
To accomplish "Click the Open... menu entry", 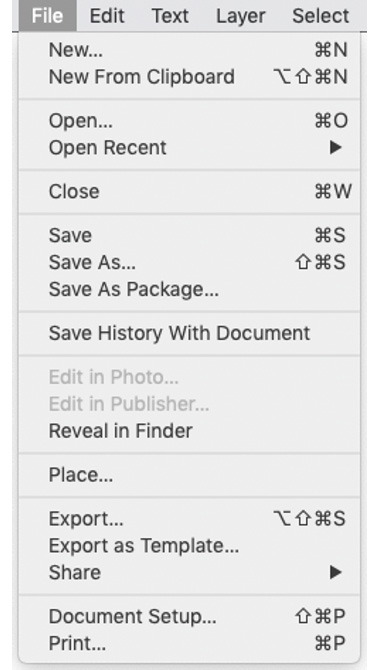I will coord(189,121).
